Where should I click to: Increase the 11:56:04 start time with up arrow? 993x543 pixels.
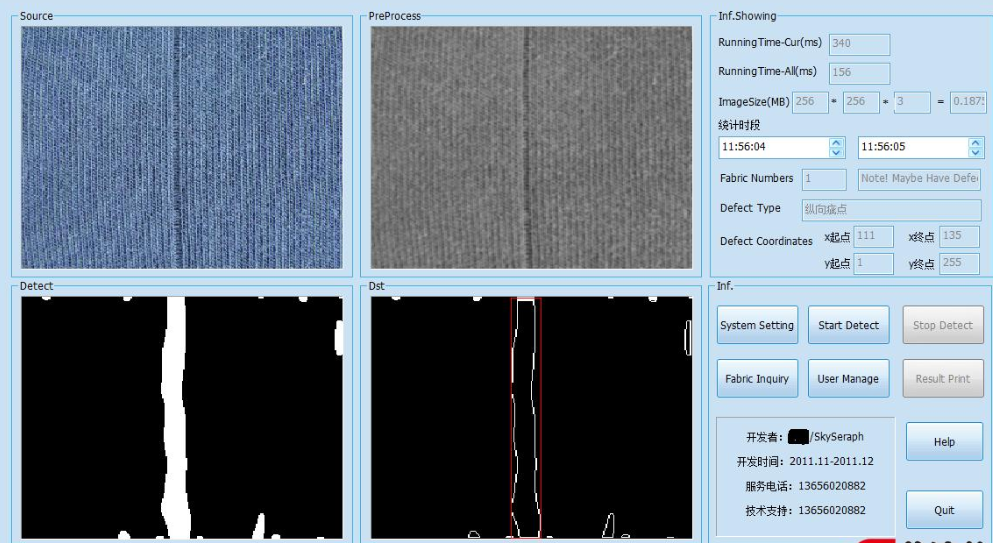[836, 143]
